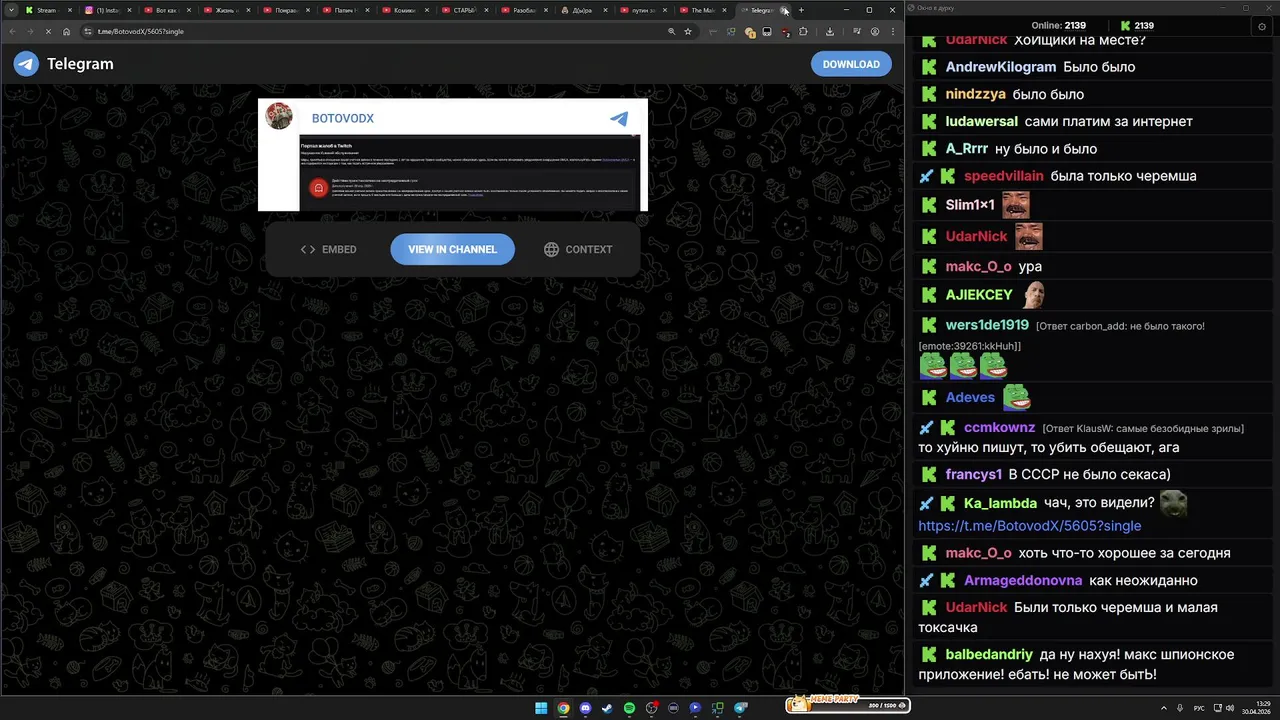Click the browser home icon
The image size is (1280, 720).
[x=66, y=31]
